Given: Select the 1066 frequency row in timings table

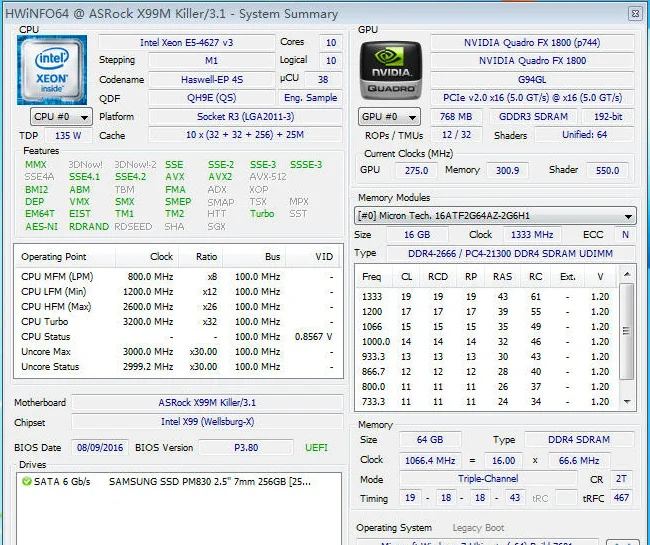Looking at the screenshot, I should coord(487,327).
